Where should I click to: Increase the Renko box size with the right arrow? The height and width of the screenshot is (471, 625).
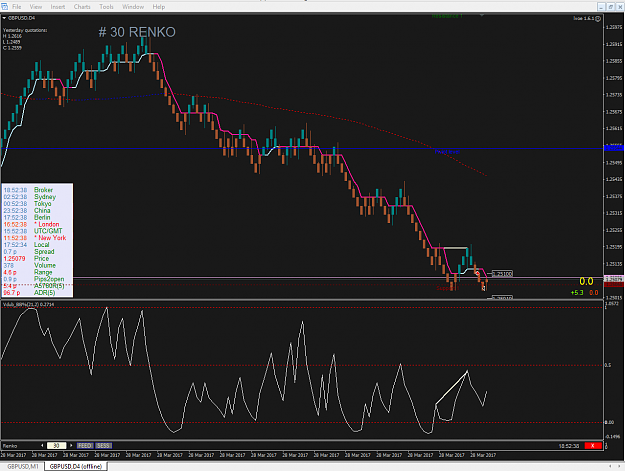pos(71,445)
